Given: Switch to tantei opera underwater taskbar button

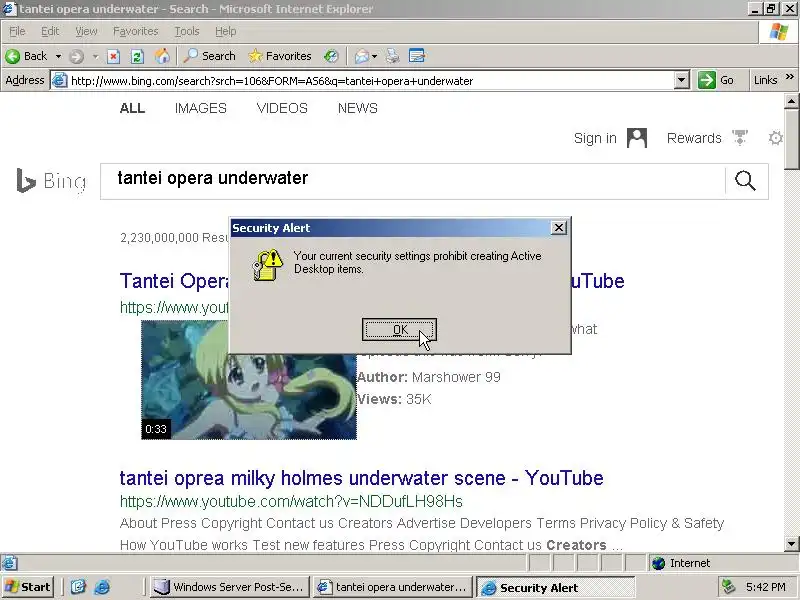Looking at the screenshot, I should (x=392, y=587).
